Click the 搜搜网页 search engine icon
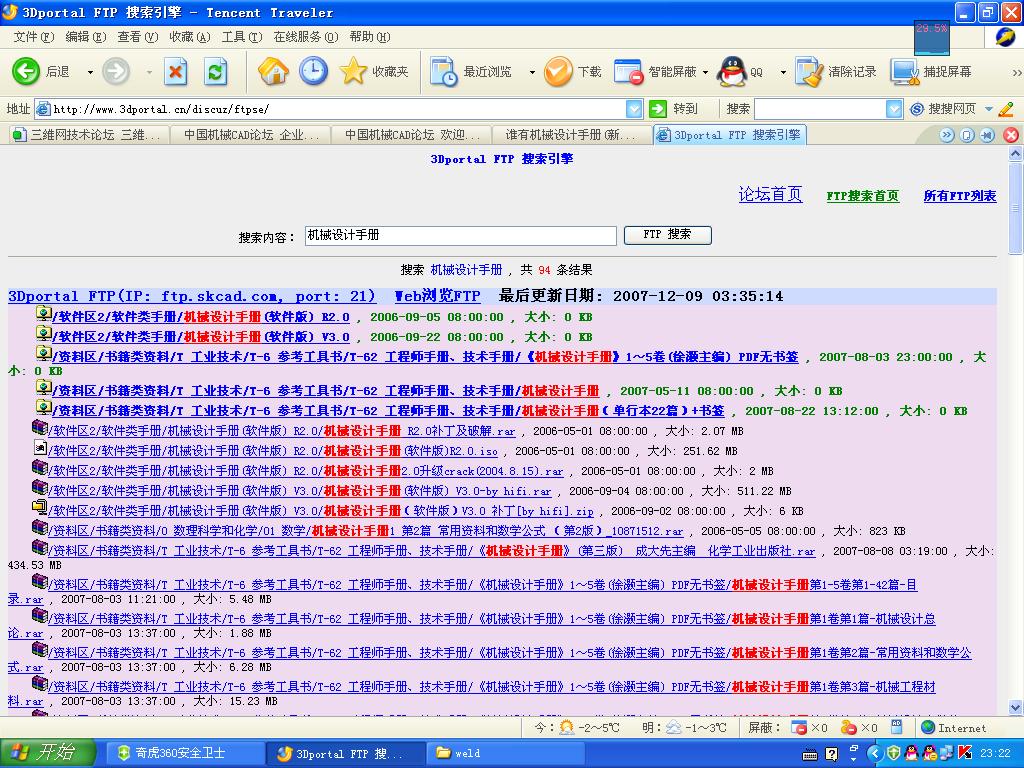 pos(917,109)
